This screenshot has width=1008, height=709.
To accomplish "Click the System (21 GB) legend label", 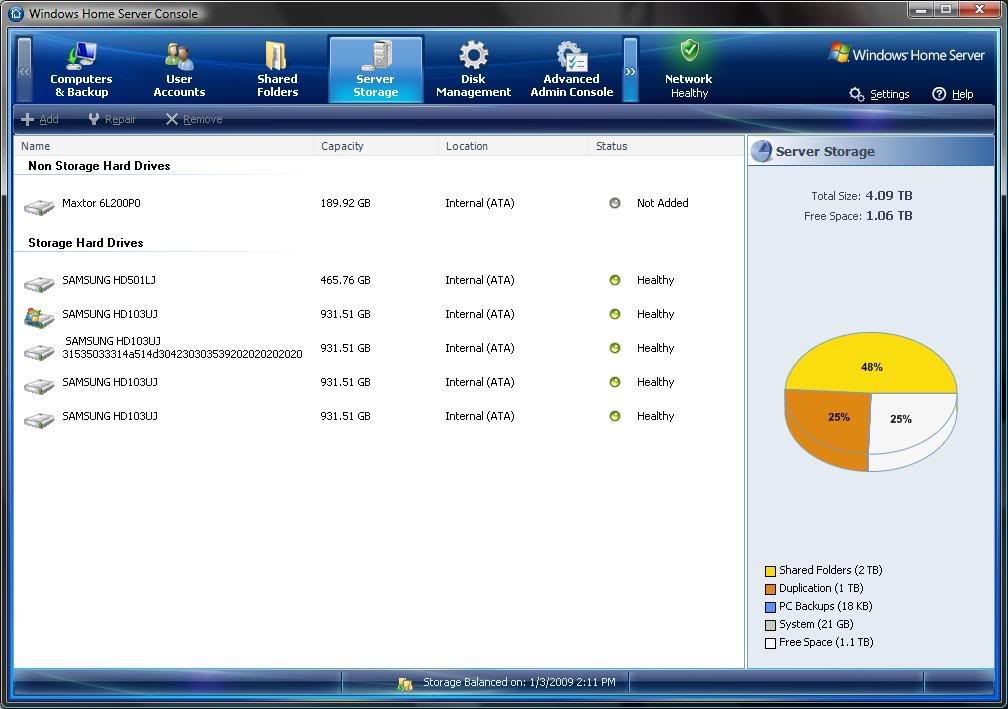I will pyautogui.click(x=816, y=624).
